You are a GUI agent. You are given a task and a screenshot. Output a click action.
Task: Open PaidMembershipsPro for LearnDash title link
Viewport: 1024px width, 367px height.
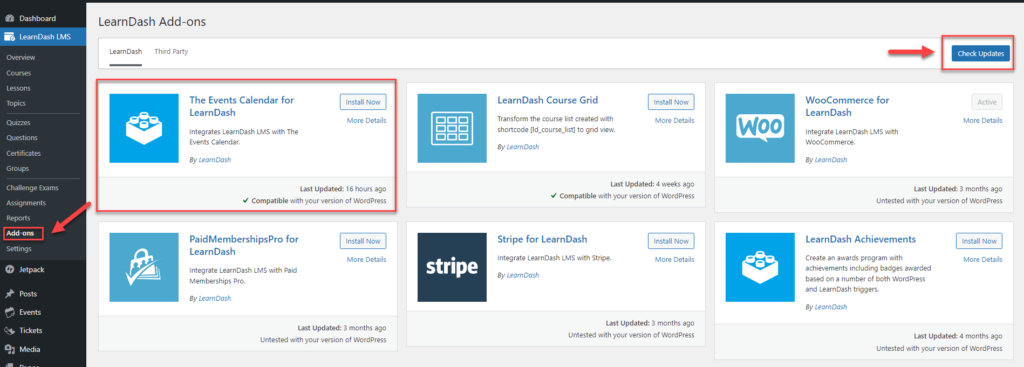click(244, 246)
